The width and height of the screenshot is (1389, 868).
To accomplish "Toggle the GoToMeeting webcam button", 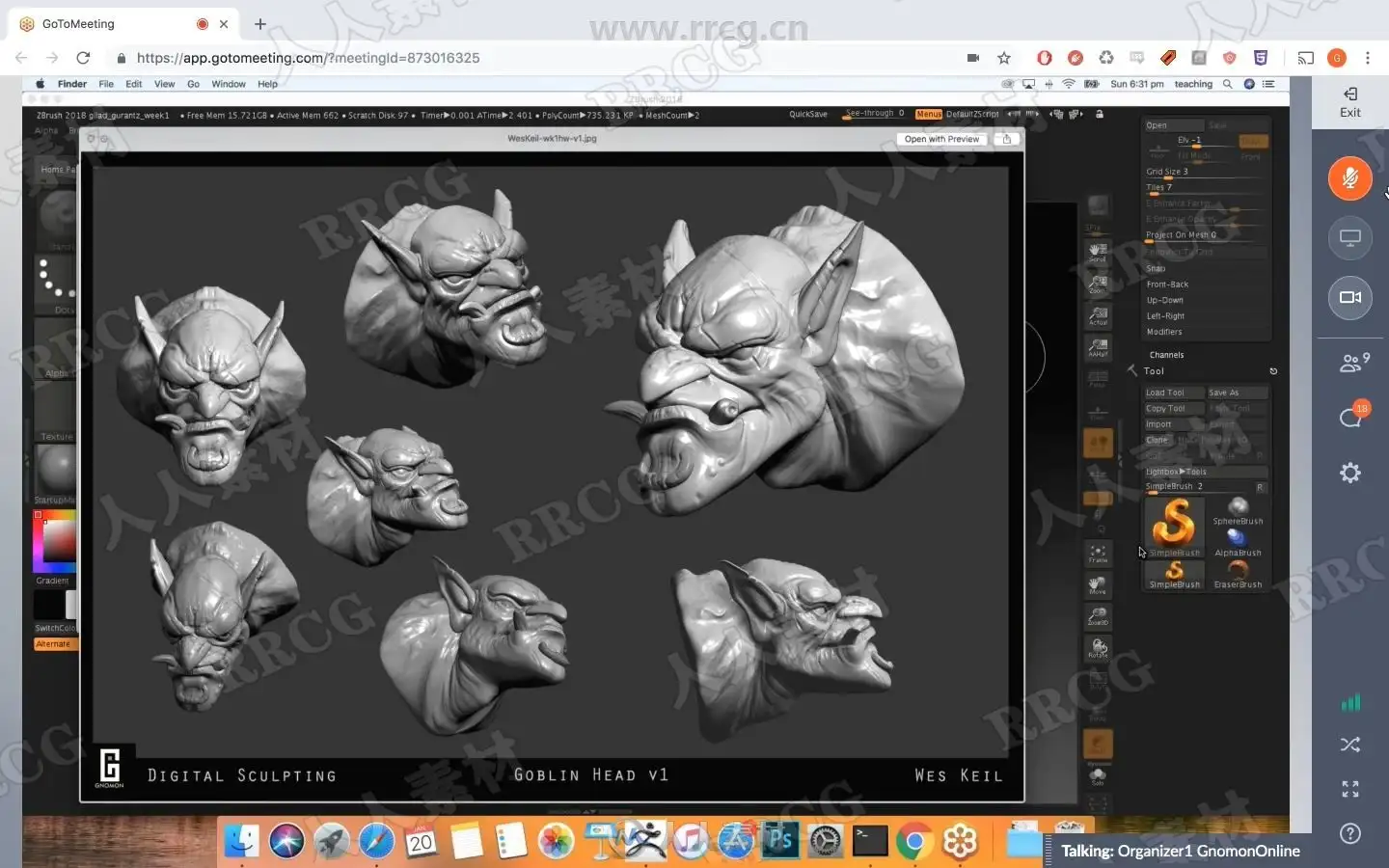I will [x=1349, y=297].
